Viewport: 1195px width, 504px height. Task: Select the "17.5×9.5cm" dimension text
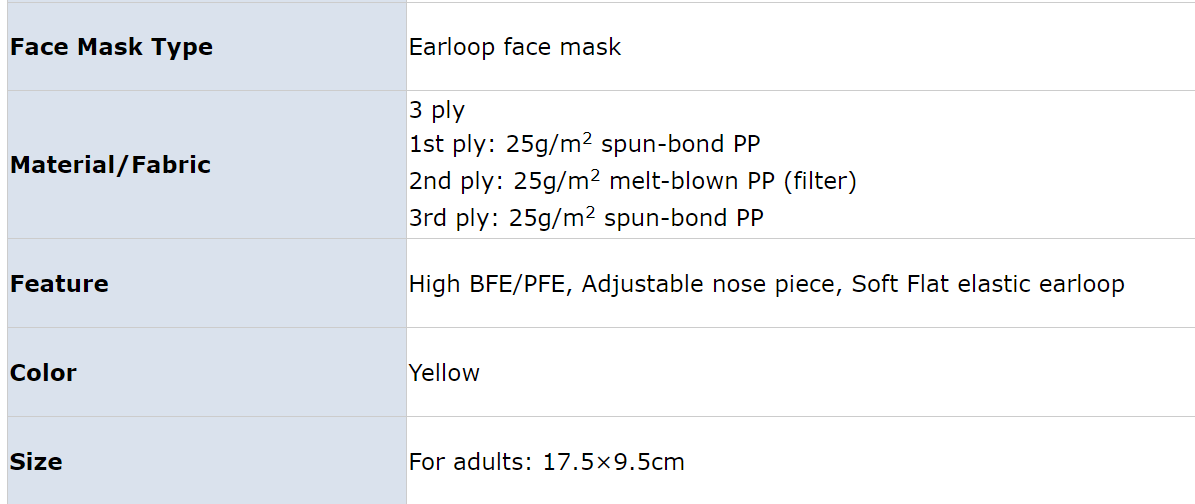click(x=614, y=462)
